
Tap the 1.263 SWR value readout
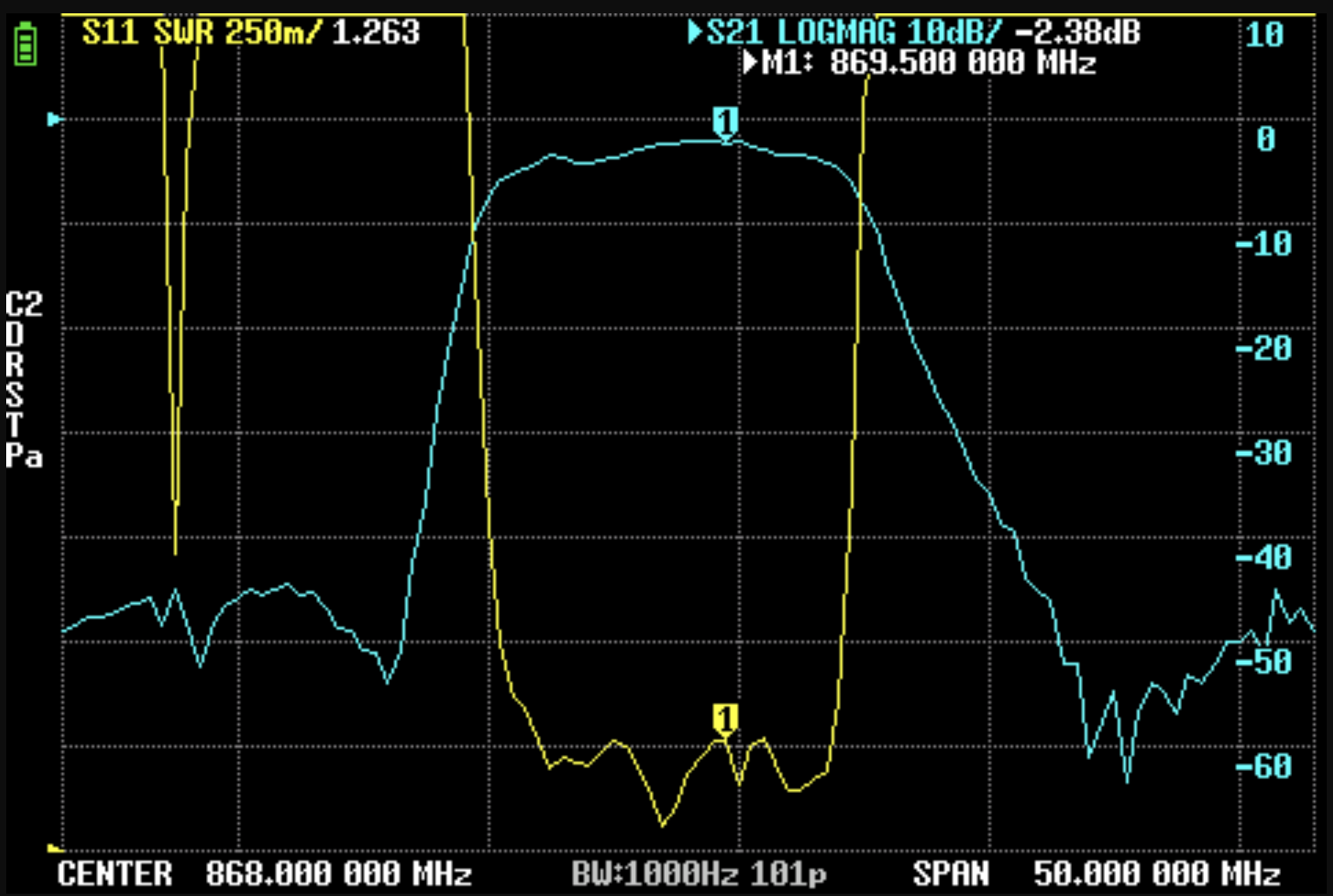(376, 33)
